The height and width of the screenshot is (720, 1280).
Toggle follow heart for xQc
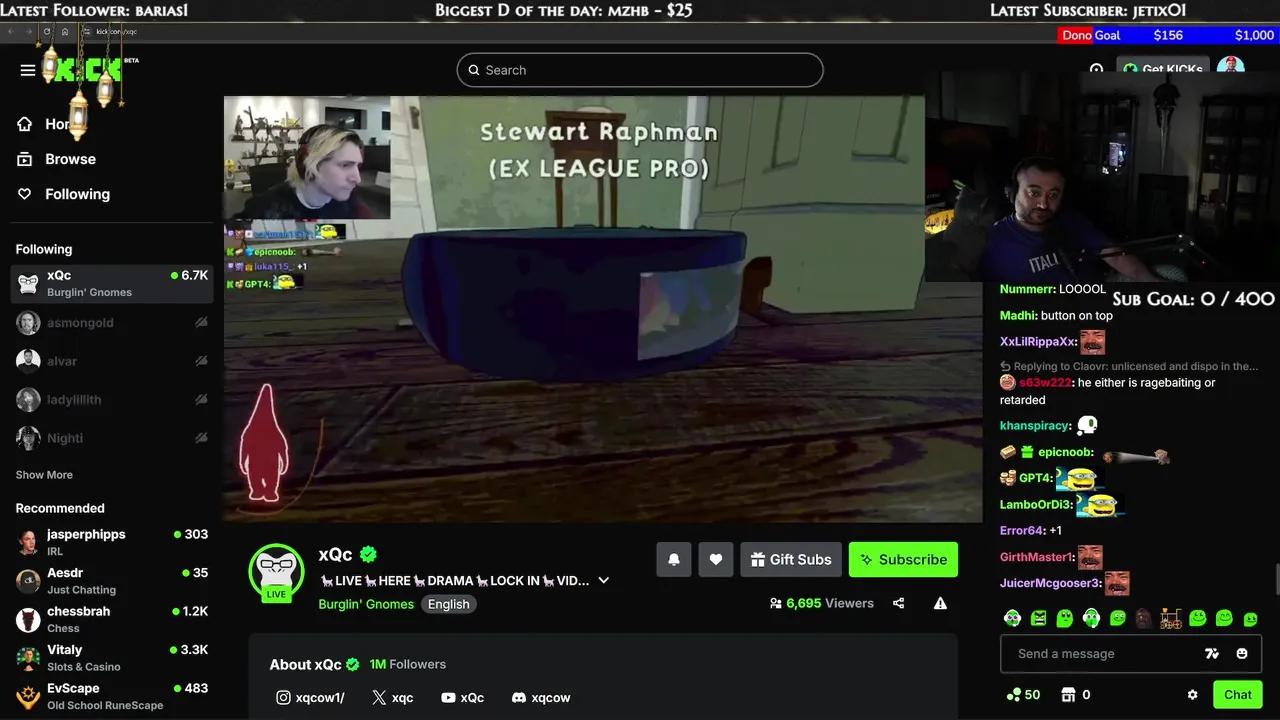click(715, 560)
